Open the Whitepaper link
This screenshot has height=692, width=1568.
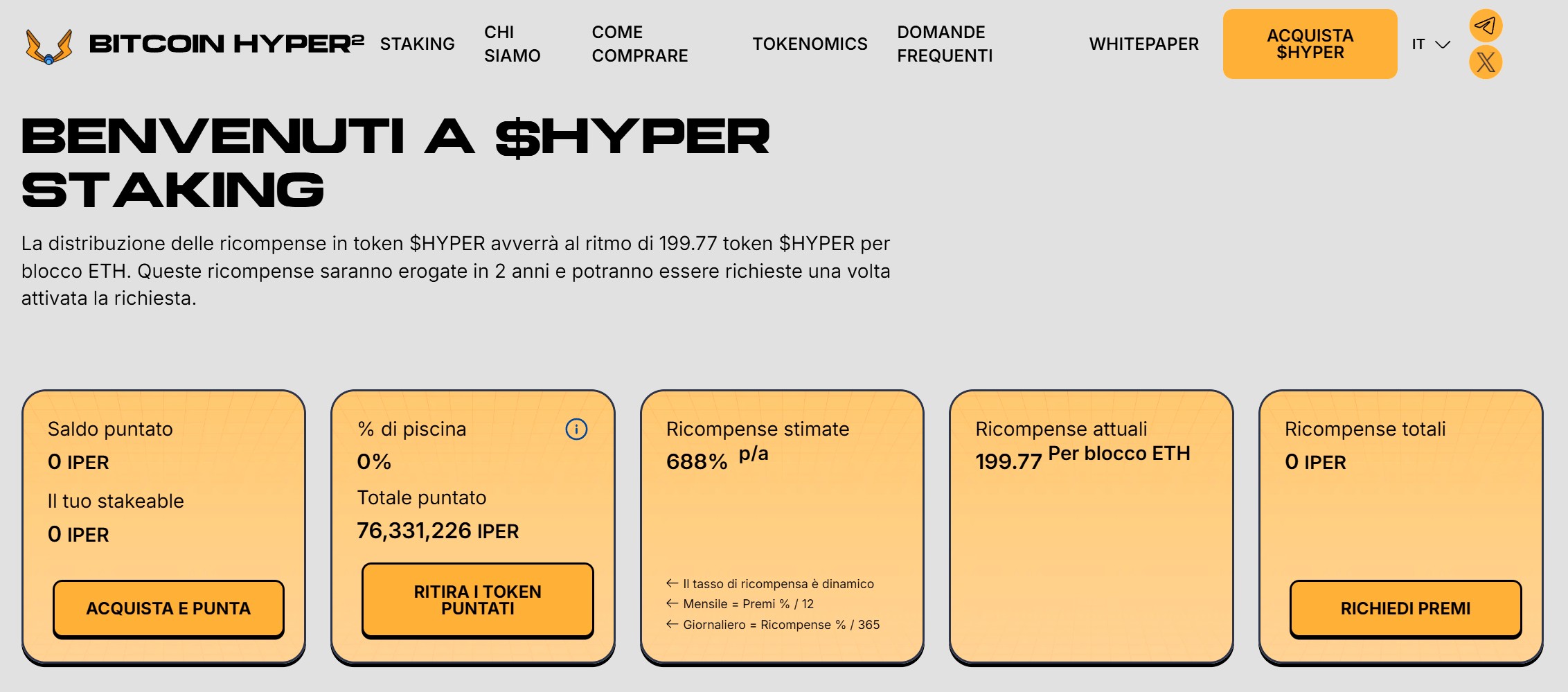coord(1144,44)
